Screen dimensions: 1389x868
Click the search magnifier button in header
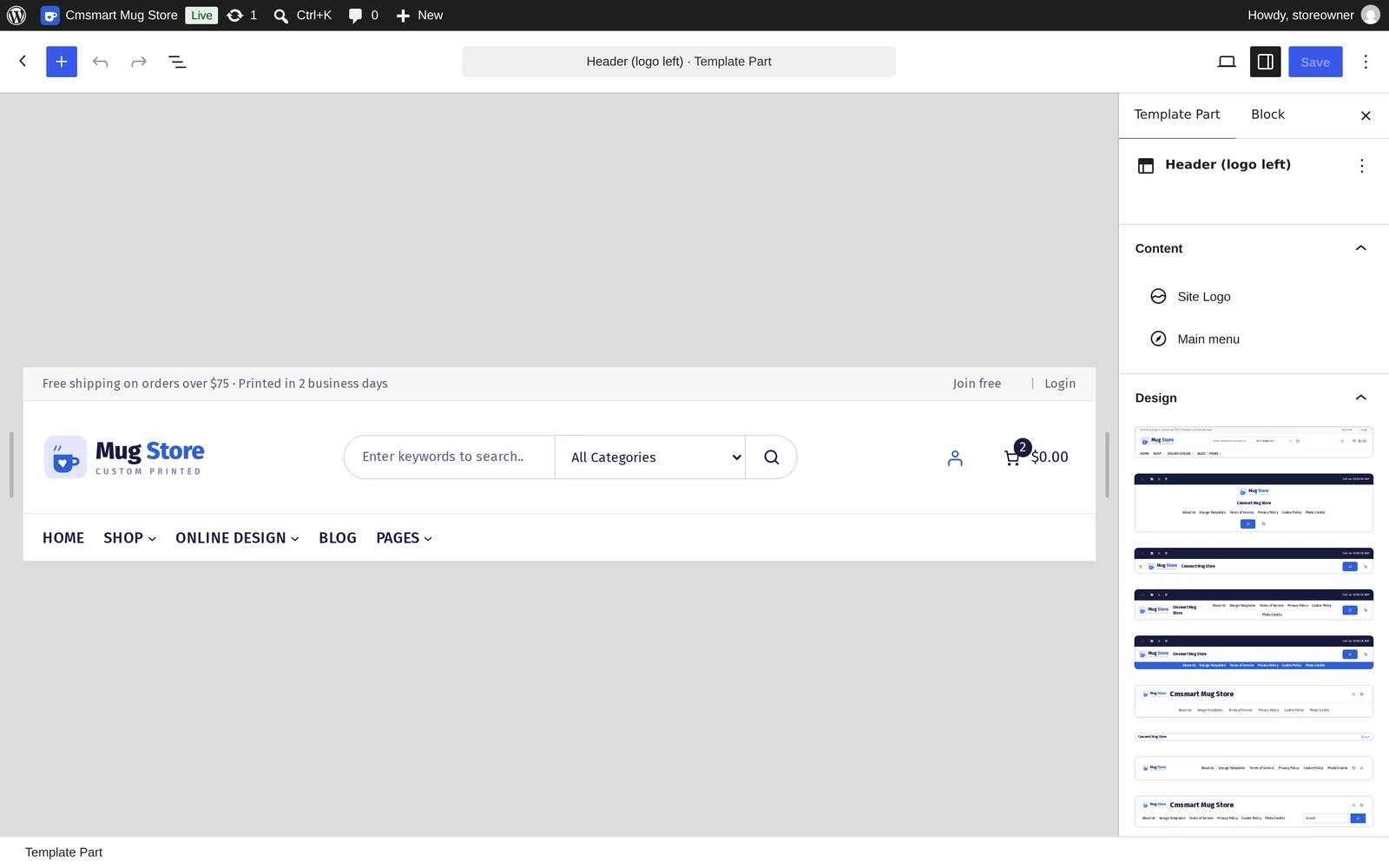click(771, 457)
